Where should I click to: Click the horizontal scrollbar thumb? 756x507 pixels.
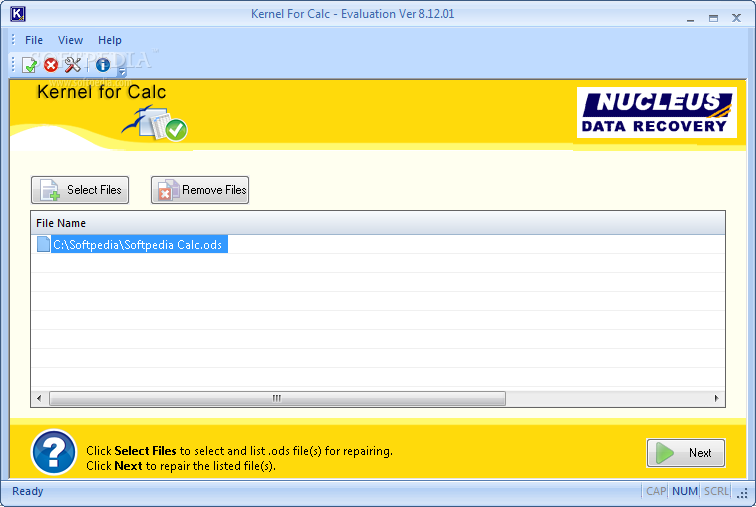[x=277, y=398]
